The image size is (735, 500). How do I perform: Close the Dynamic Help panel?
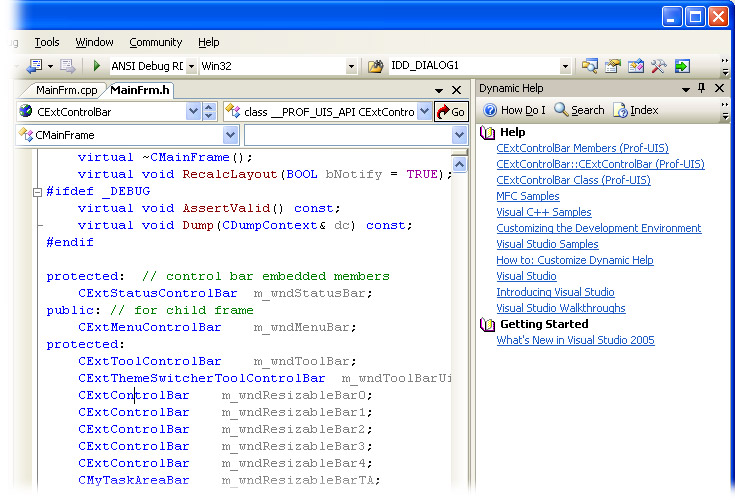point(720,88)
